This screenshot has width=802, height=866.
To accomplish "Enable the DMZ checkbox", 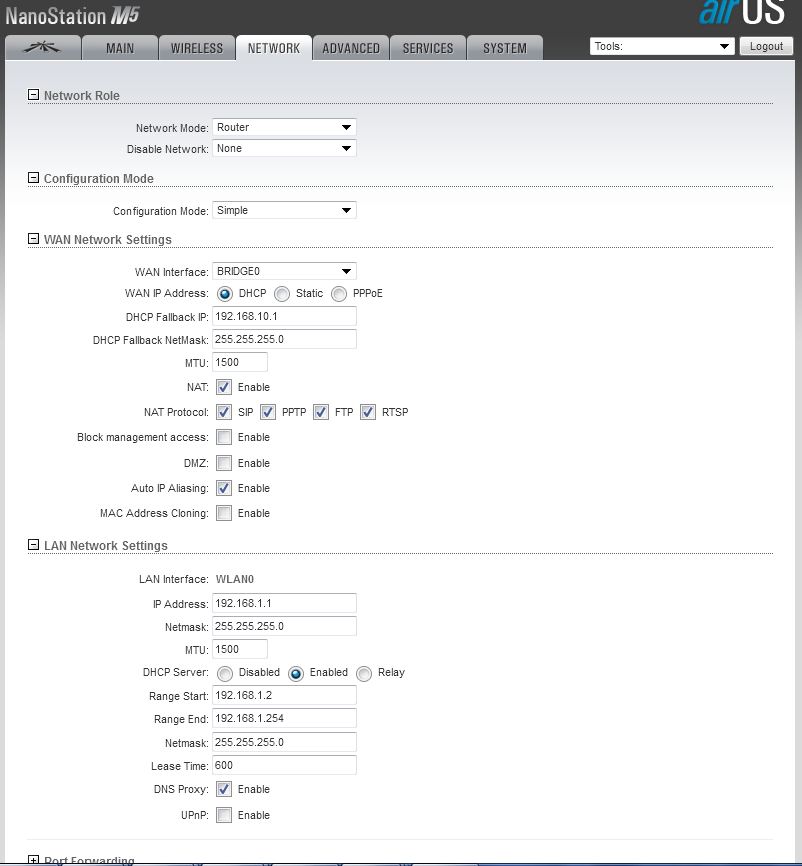I will click(224, 463).
